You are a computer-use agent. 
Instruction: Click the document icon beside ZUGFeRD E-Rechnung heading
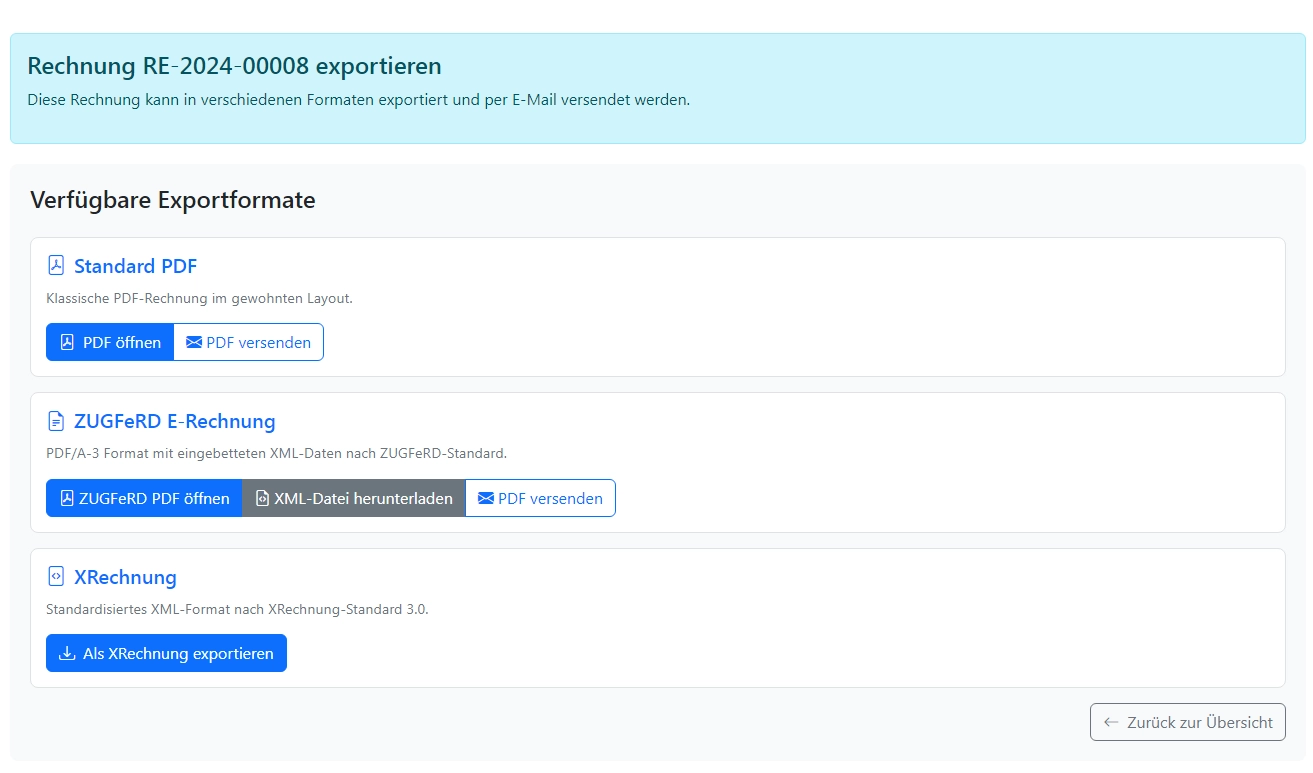(x=56, y=421)
